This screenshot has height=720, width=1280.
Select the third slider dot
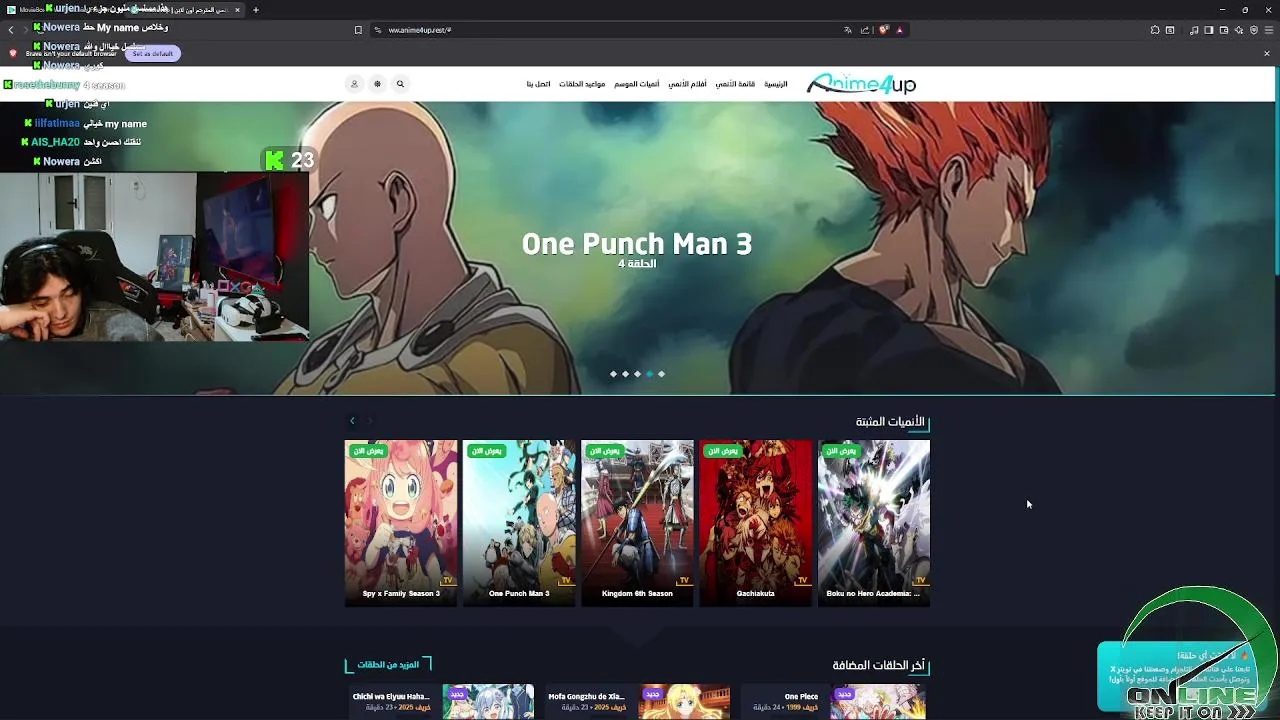pos(637,374)
